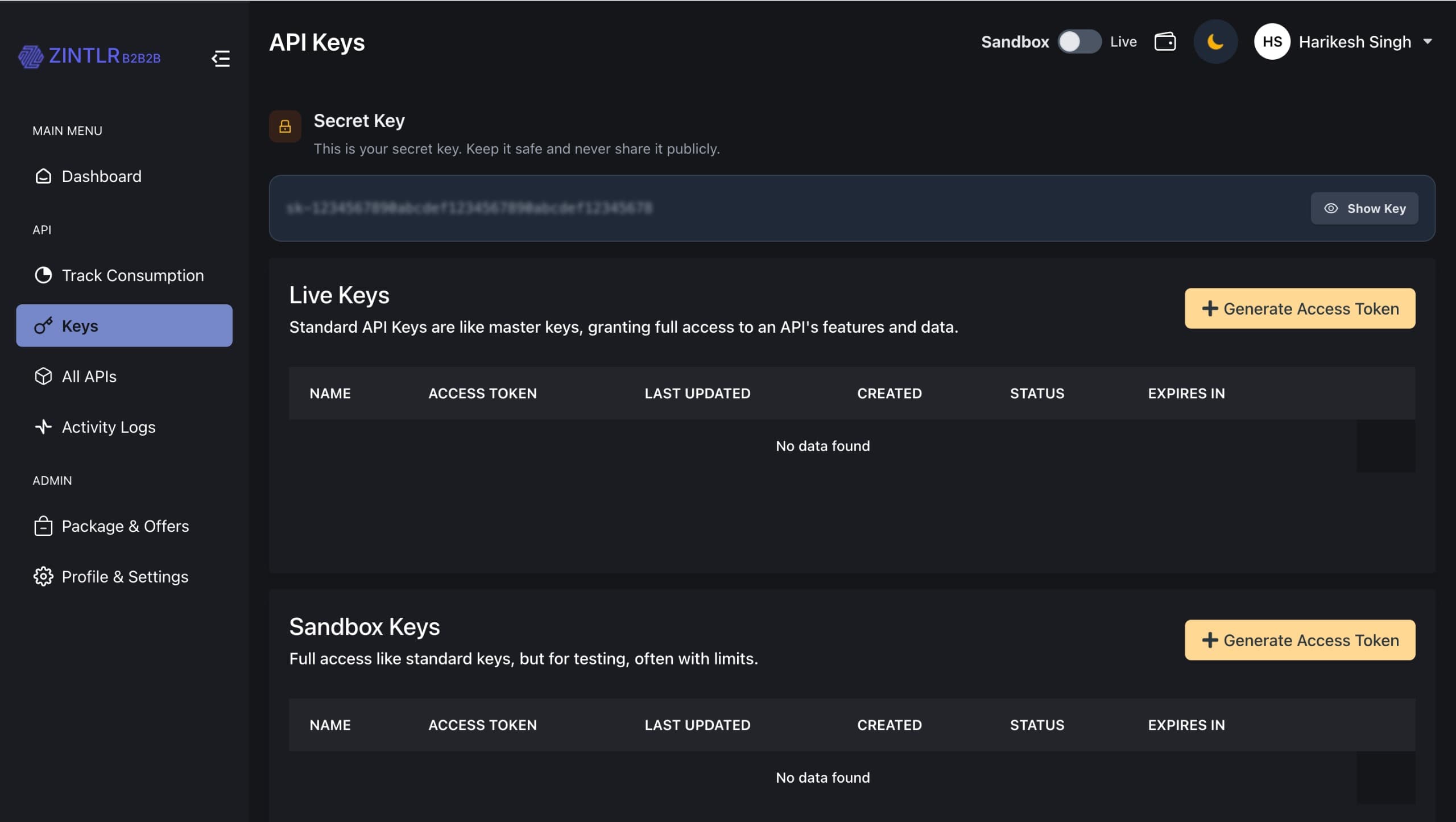Open the All APIs section

pyautogui.click(x=89, y=377)
